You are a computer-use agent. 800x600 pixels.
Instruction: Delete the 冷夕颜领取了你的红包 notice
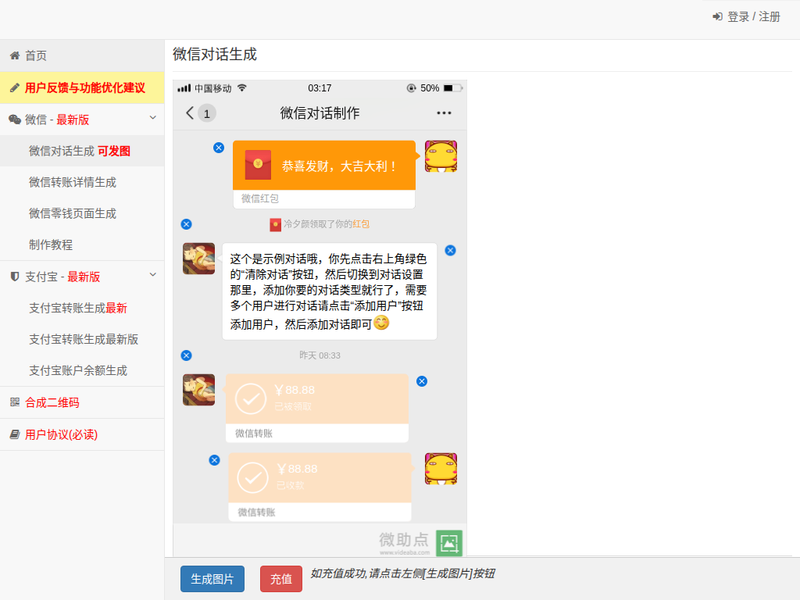[x=186, y=224]
